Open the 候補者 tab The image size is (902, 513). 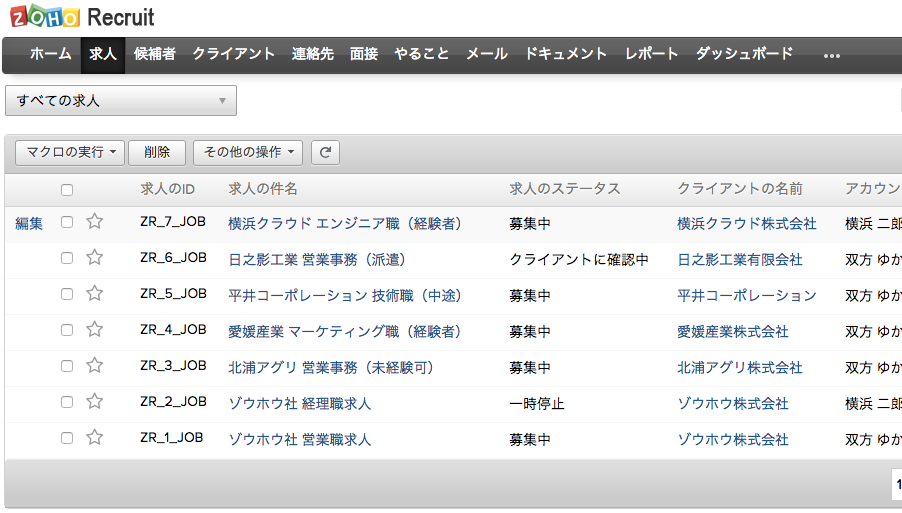tap(155, 54)
